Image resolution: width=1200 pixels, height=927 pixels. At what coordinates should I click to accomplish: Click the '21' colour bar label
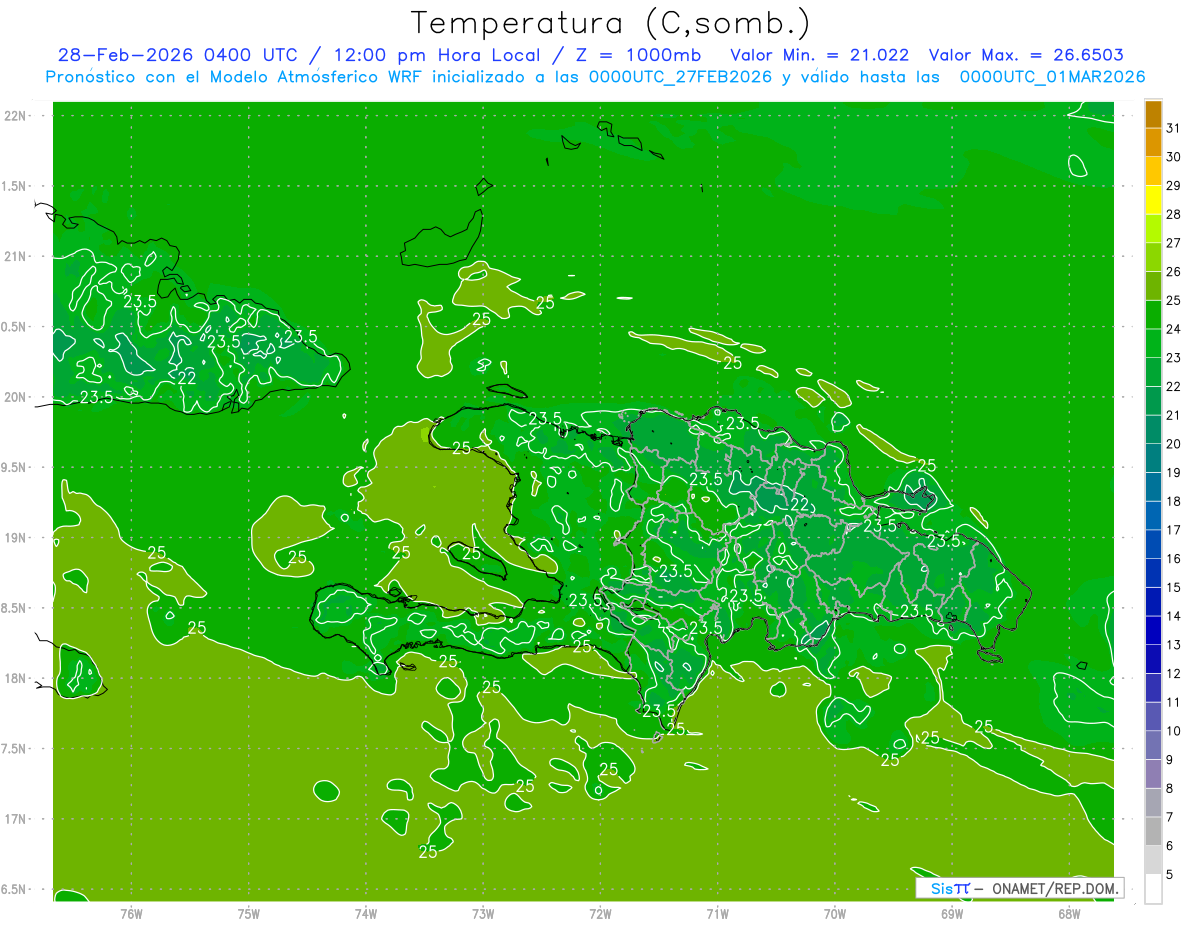coord(1174,415)
